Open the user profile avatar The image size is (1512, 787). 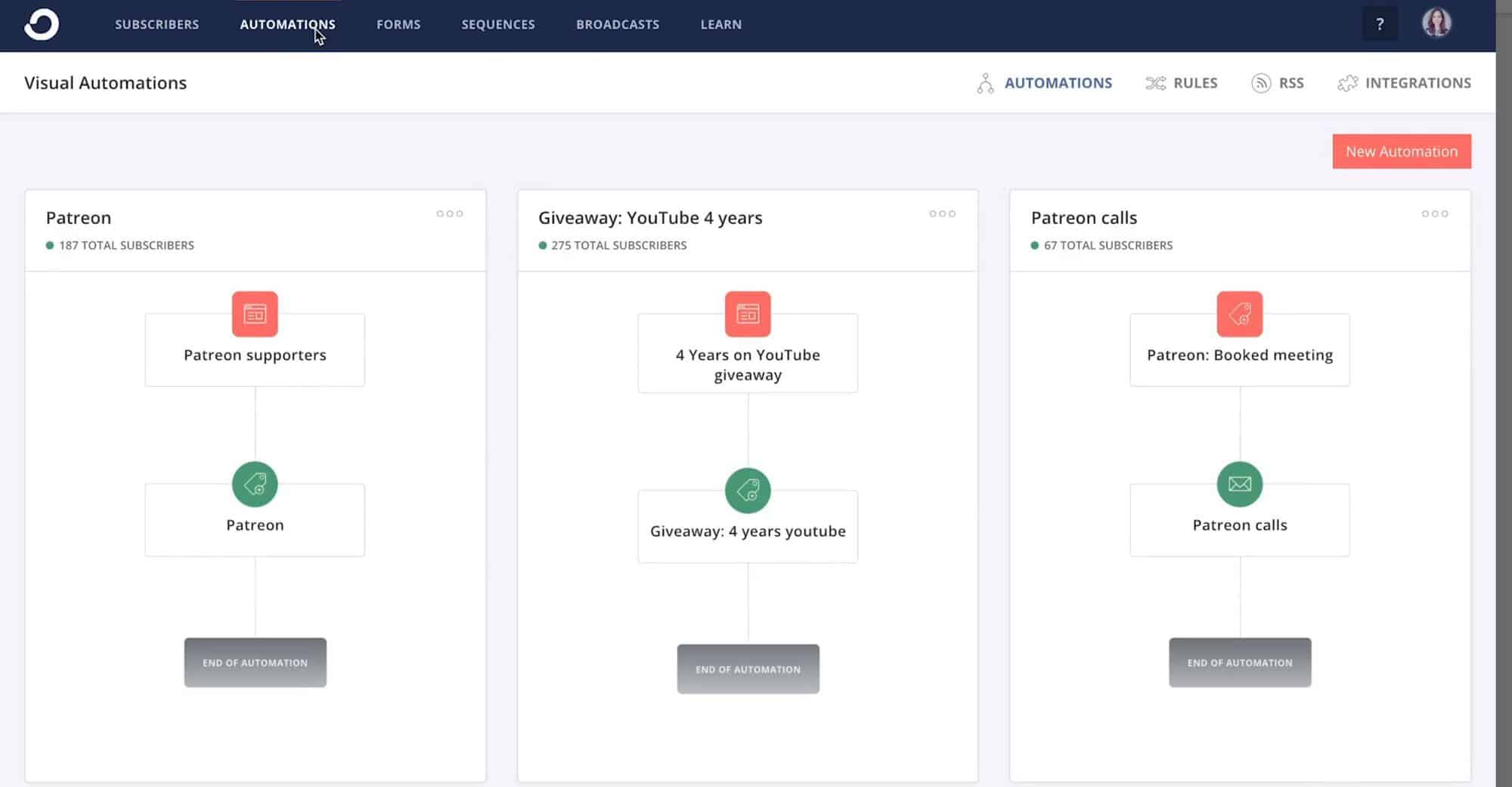(1436, 23)
